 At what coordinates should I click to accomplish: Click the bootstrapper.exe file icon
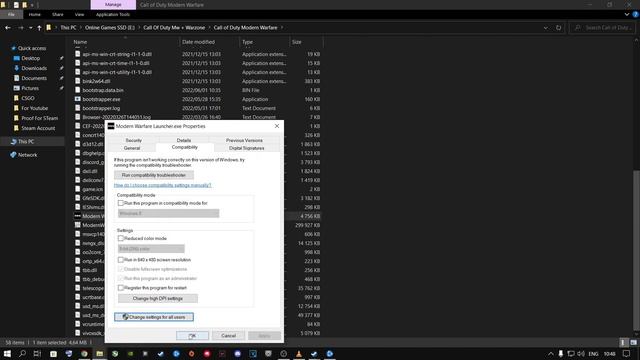(x=78, y=99)
